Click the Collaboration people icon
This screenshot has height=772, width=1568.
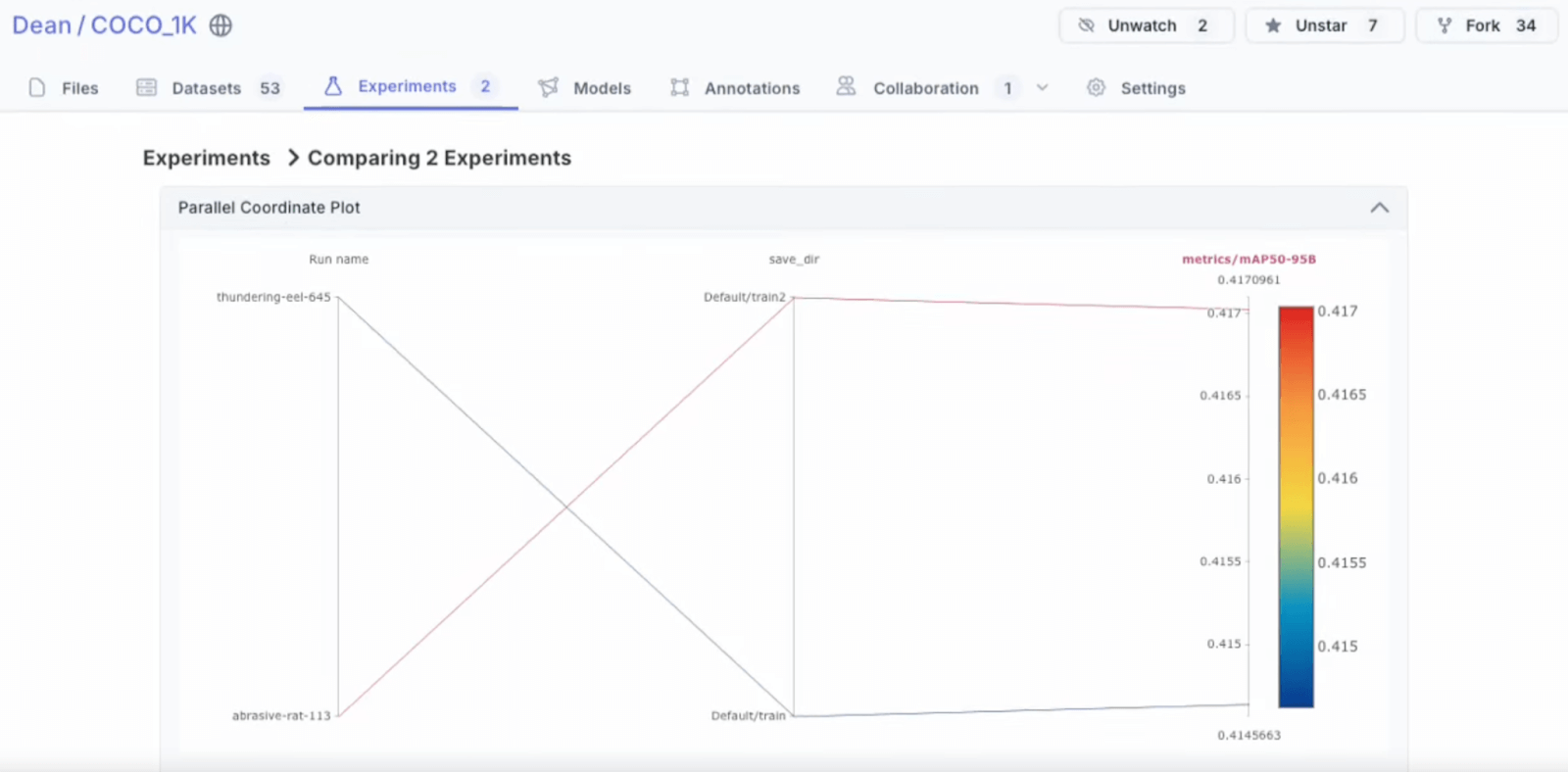coord(846,87)
